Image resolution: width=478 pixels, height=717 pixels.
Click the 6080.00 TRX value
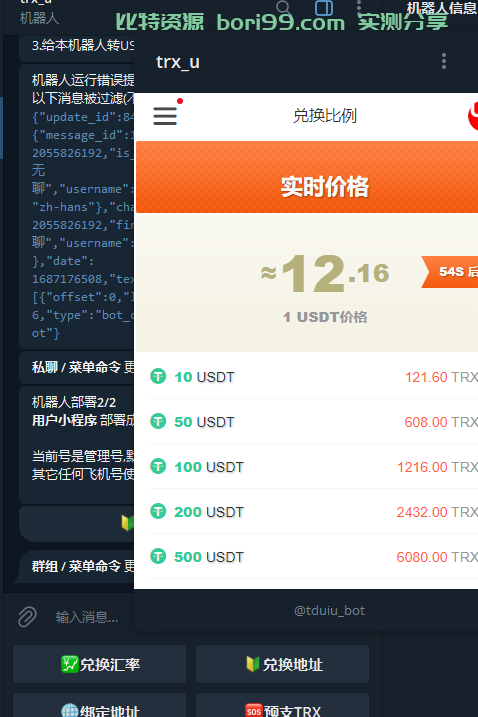click(x=437, y=557)
